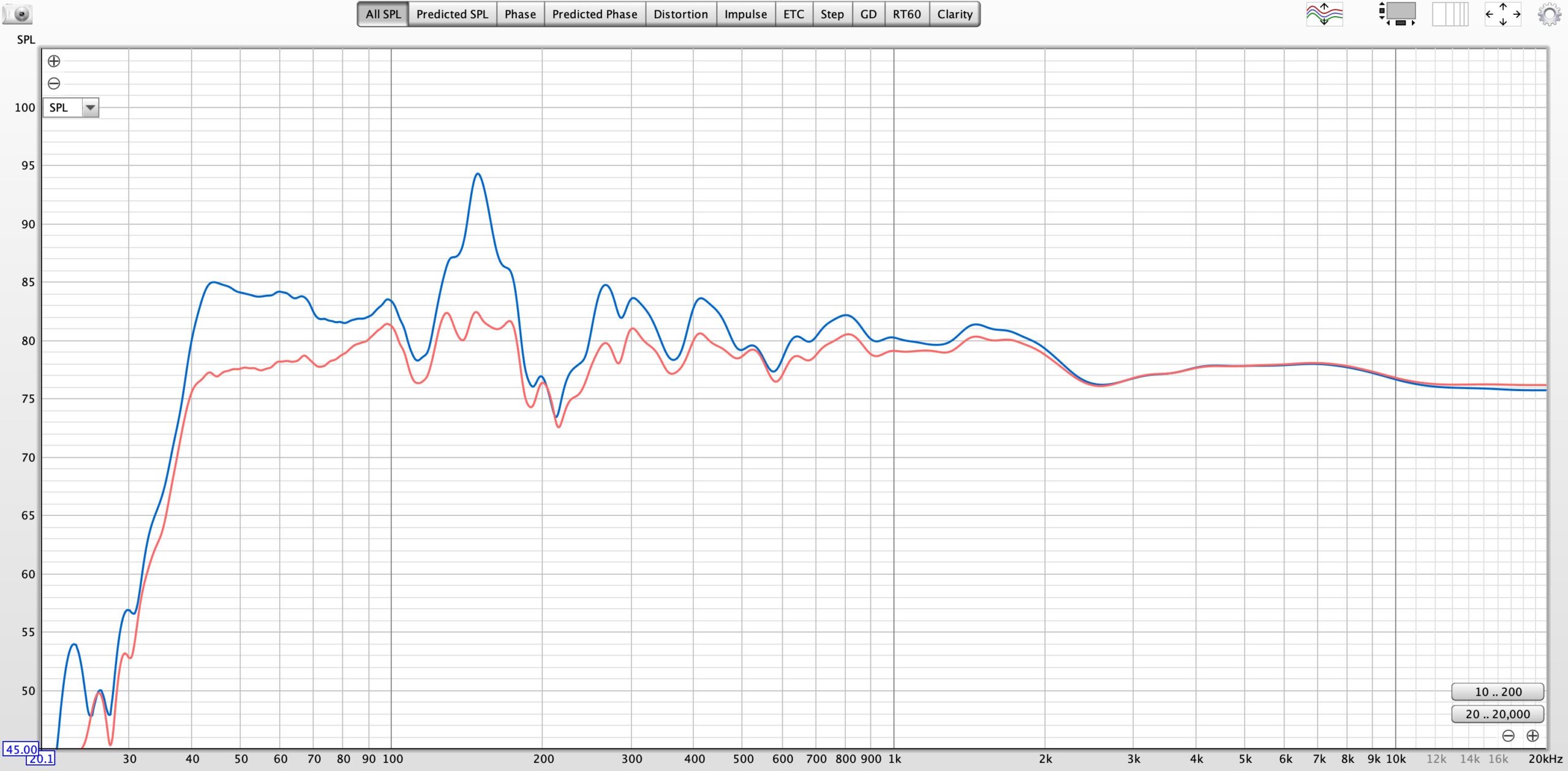Click the 20.1 start frequency field

pos(40,759)
